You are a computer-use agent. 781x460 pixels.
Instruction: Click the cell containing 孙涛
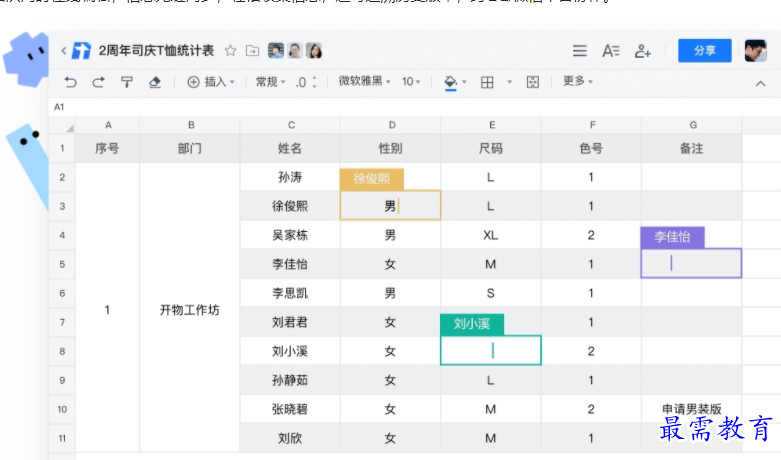click(290, 177)
